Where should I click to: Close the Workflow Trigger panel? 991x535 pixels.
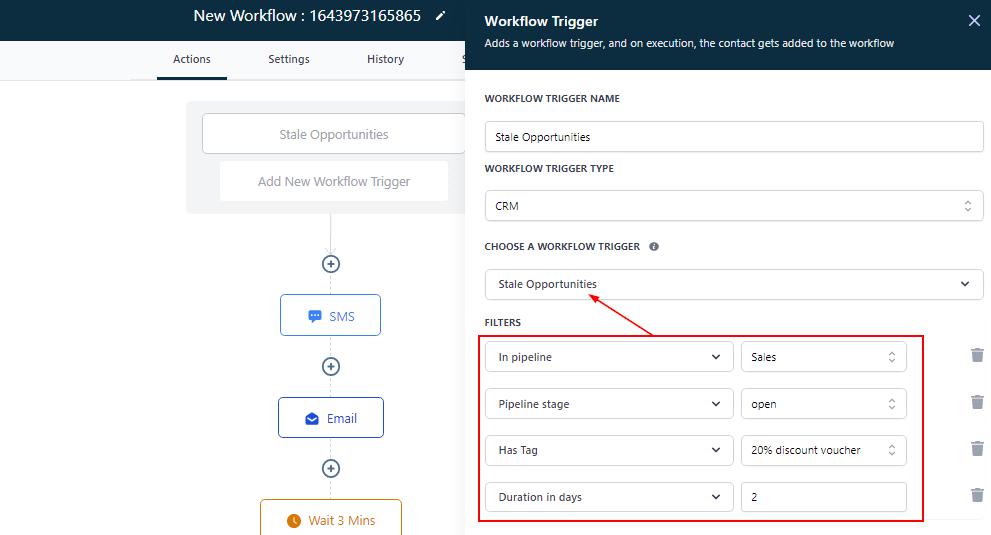pyautogui.click(x=974, y=21)
